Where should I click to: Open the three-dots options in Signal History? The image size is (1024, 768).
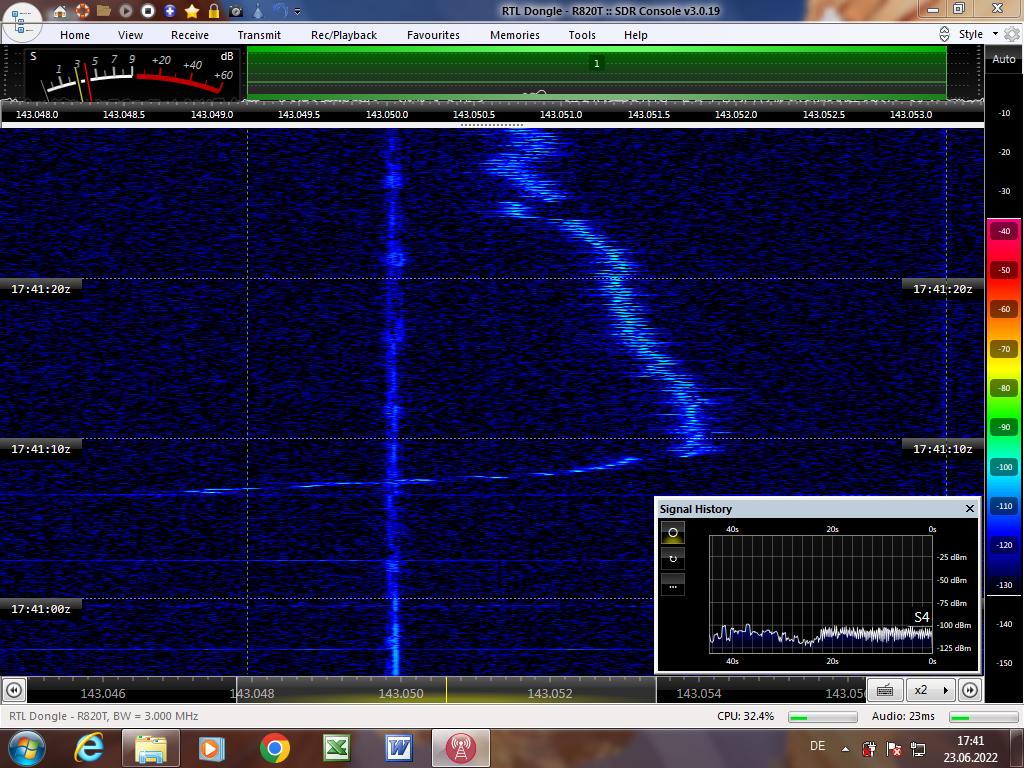pyautogui.click(x=673, y=585)
